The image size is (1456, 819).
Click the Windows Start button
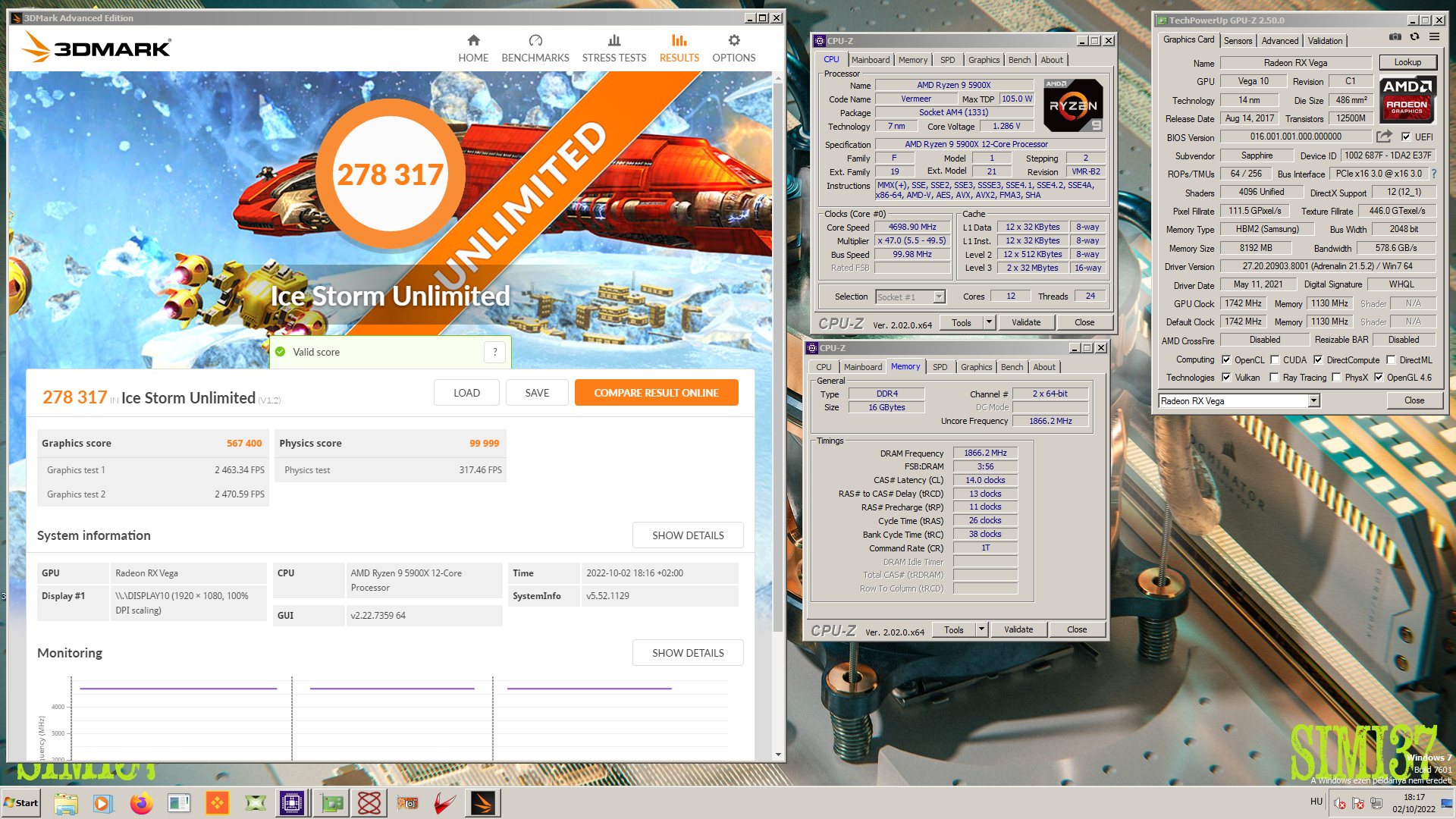click(21, 803)
